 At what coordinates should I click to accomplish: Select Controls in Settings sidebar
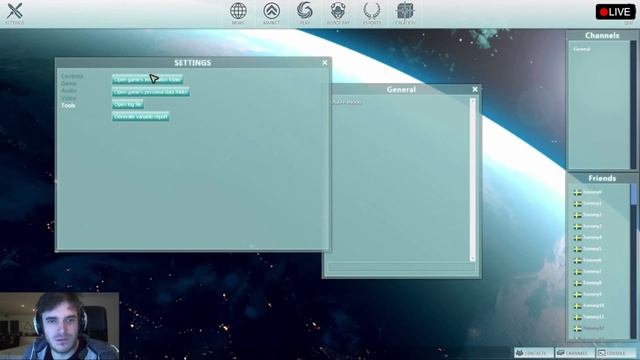(x=72, y=76)
